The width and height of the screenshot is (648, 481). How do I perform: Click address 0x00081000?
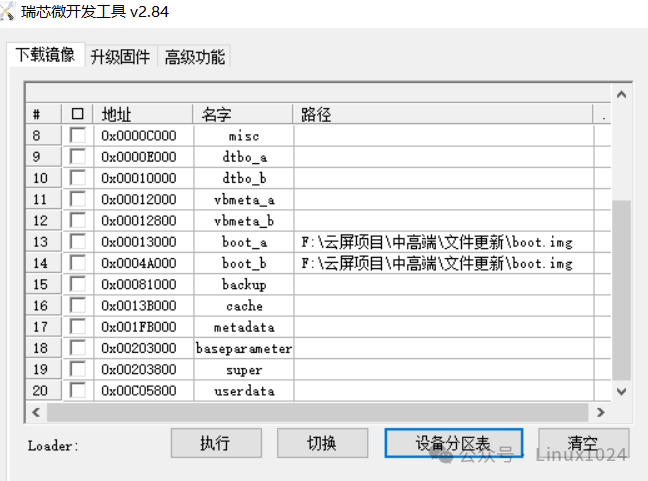(139, 285)
